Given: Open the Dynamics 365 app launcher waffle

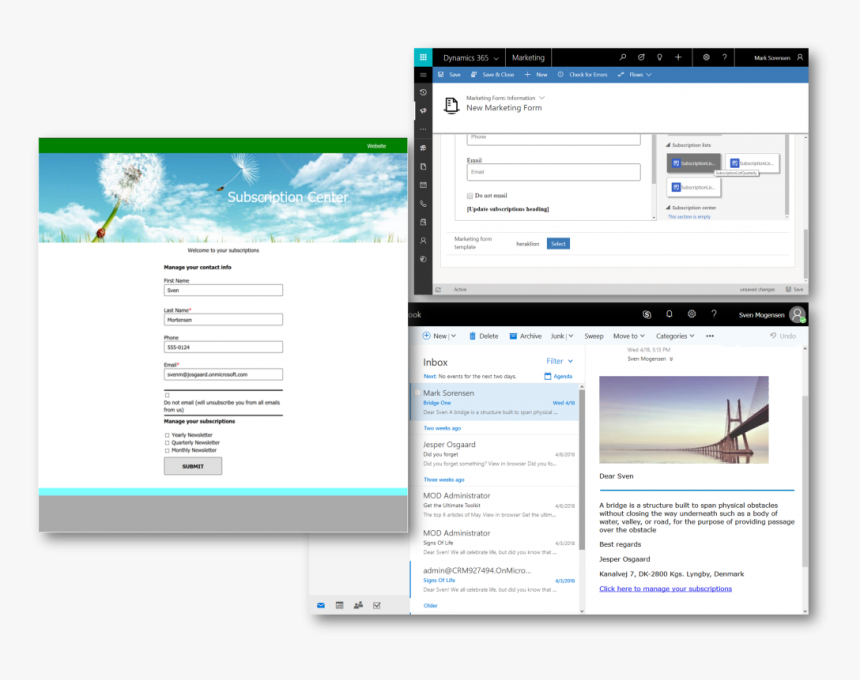Looking at the screenshot, I should (423, 57).
